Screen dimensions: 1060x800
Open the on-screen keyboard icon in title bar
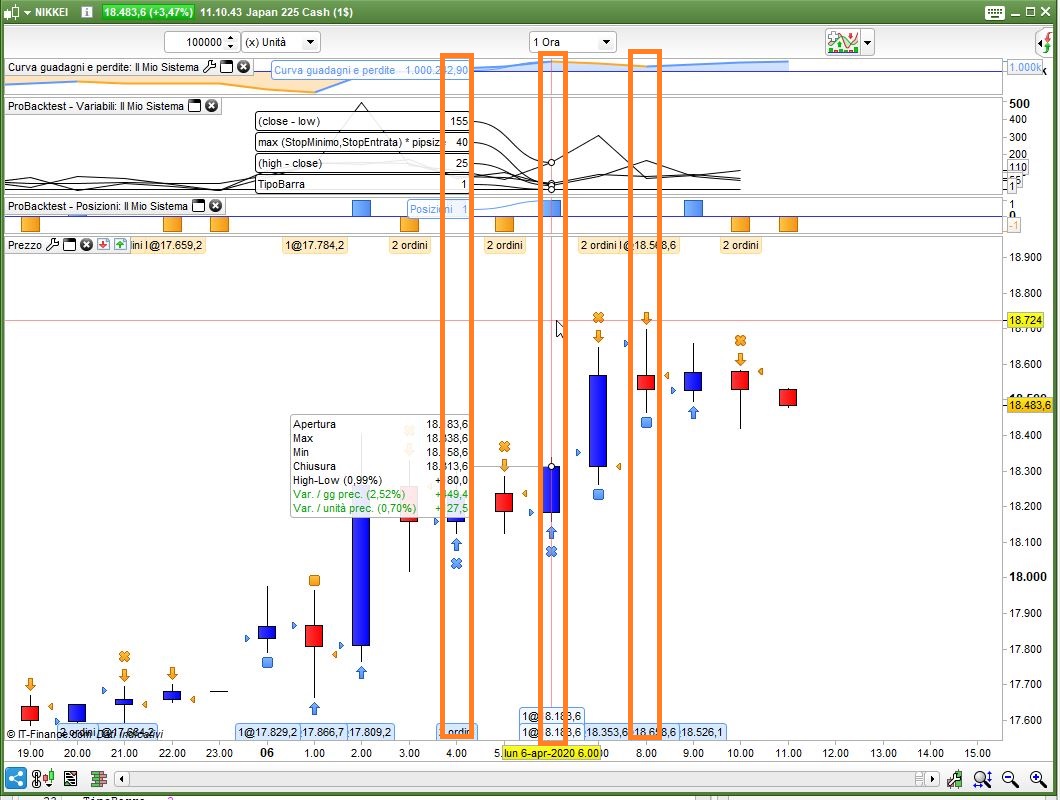pyautogui.click(x=994, y=12)
